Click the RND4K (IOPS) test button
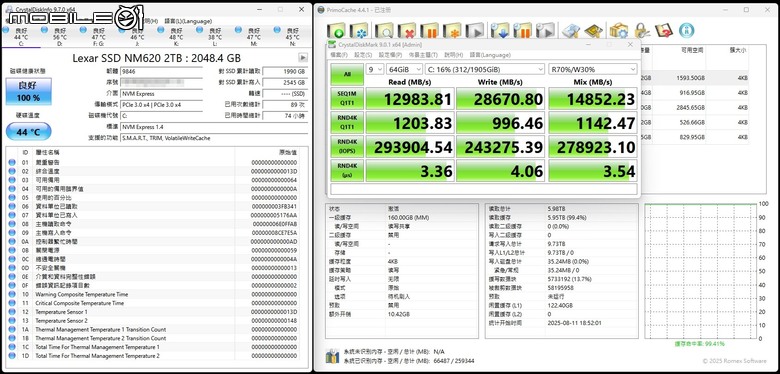780x374 pixels. [x=347, y=146]
